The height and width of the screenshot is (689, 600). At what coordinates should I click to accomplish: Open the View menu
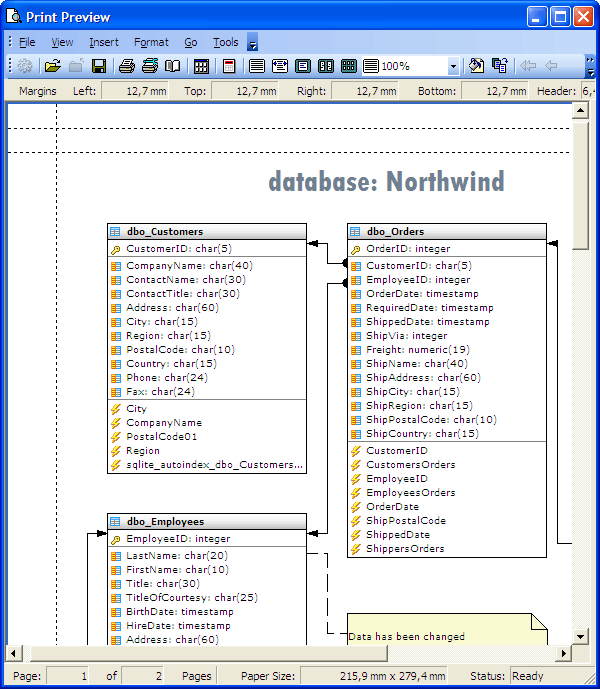pyautogui.click(x=62, y=42)
